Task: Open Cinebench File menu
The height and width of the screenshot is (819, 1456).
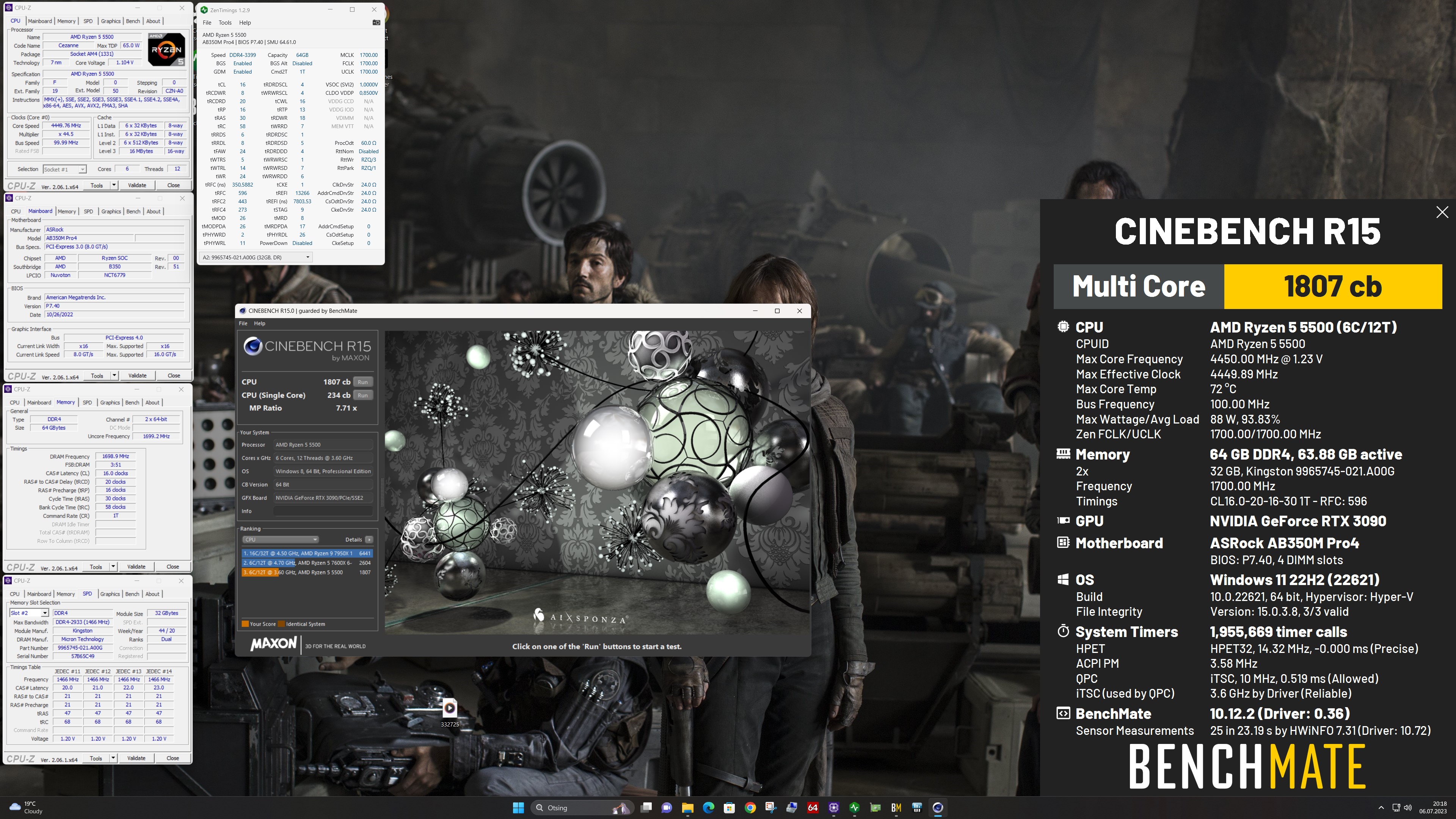Action: pyautogui.click(x=243, y=323)
